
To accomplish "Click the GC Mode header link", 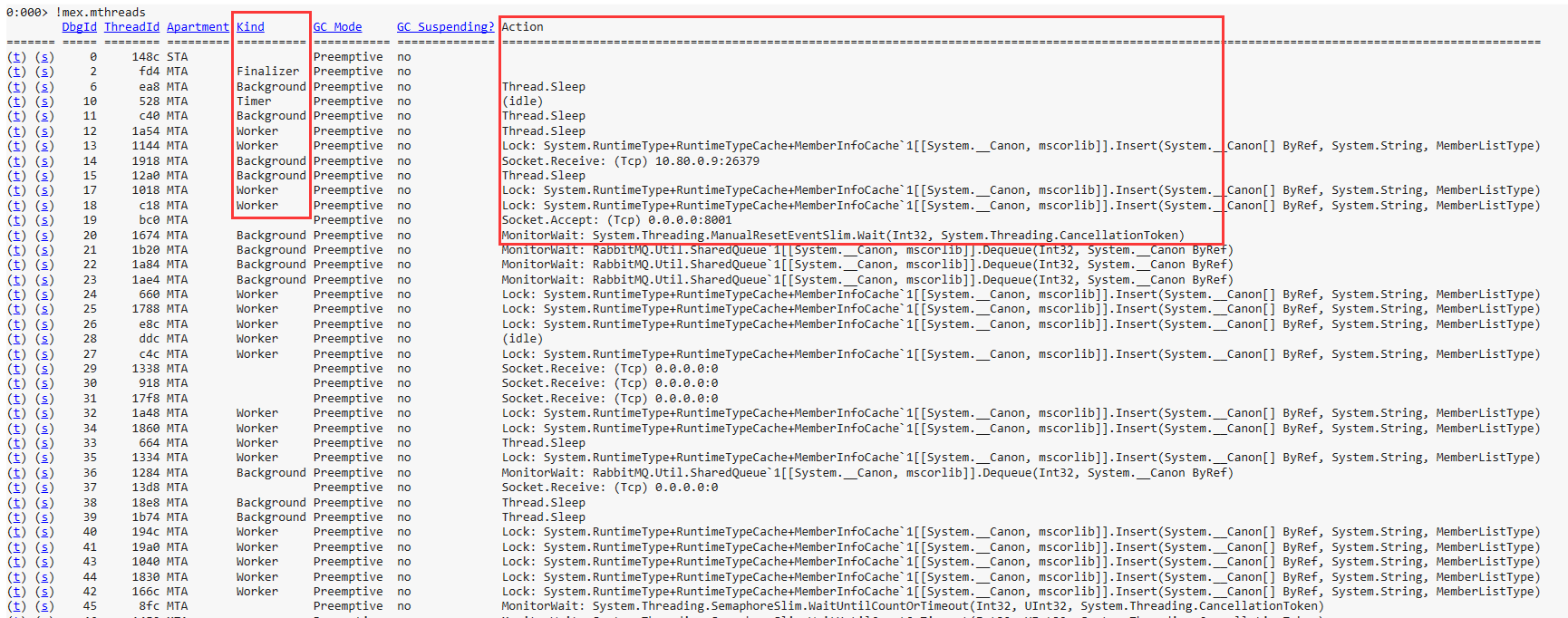I will point(337,27).
